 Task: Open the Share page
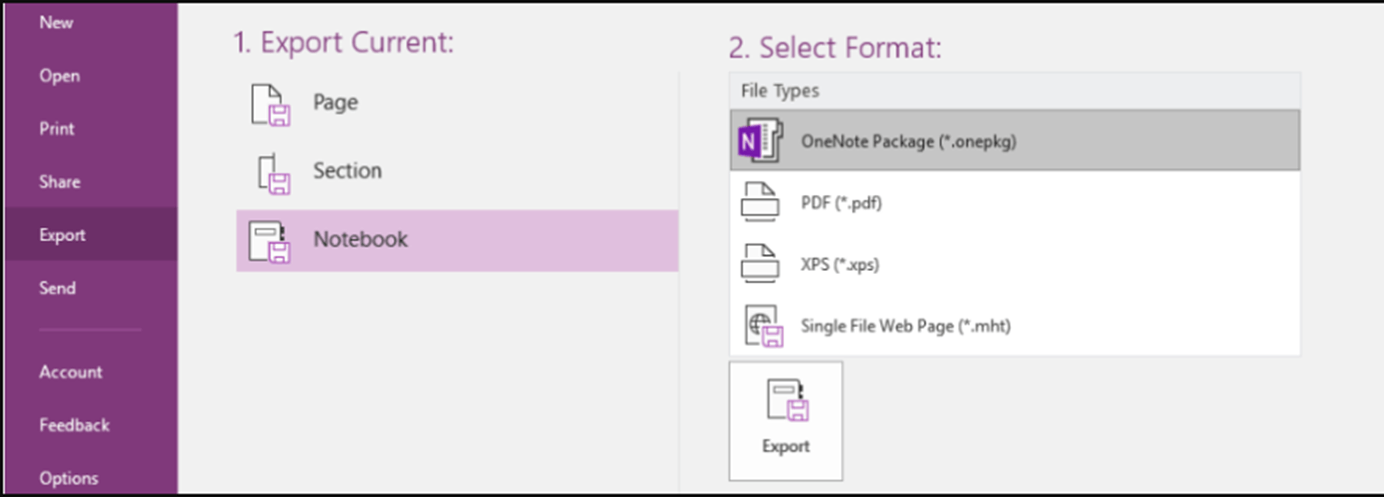coord(60,182)
